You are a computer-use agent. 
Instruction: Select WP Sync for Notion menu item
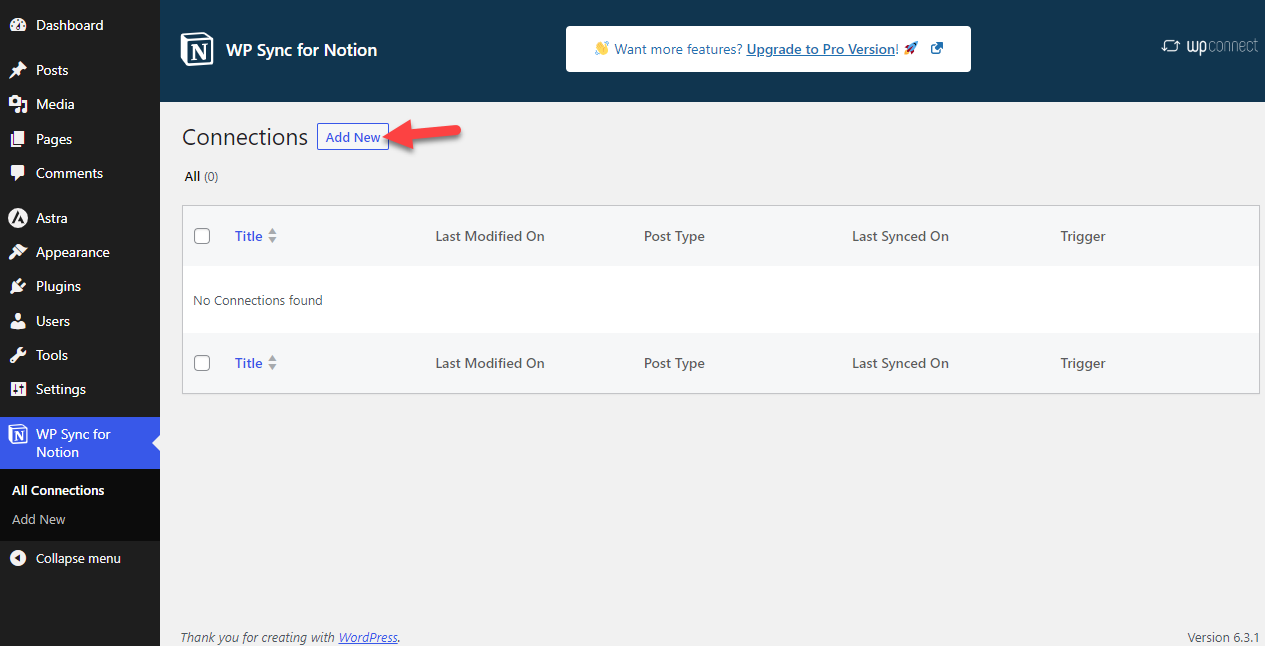tap(80, 443)
